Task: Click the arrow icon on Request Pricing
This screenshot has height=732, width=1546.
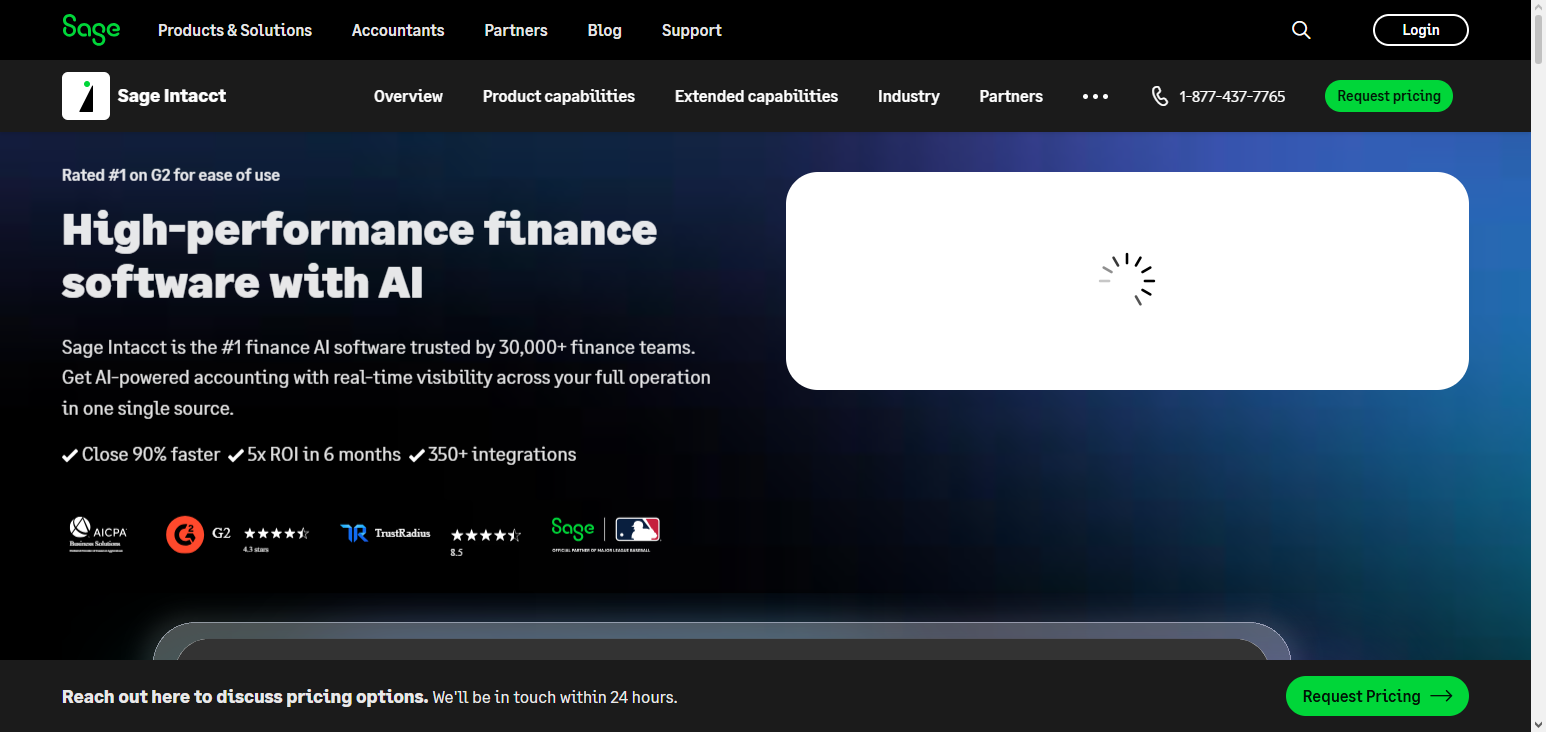Action: [x=1440, y=696]
